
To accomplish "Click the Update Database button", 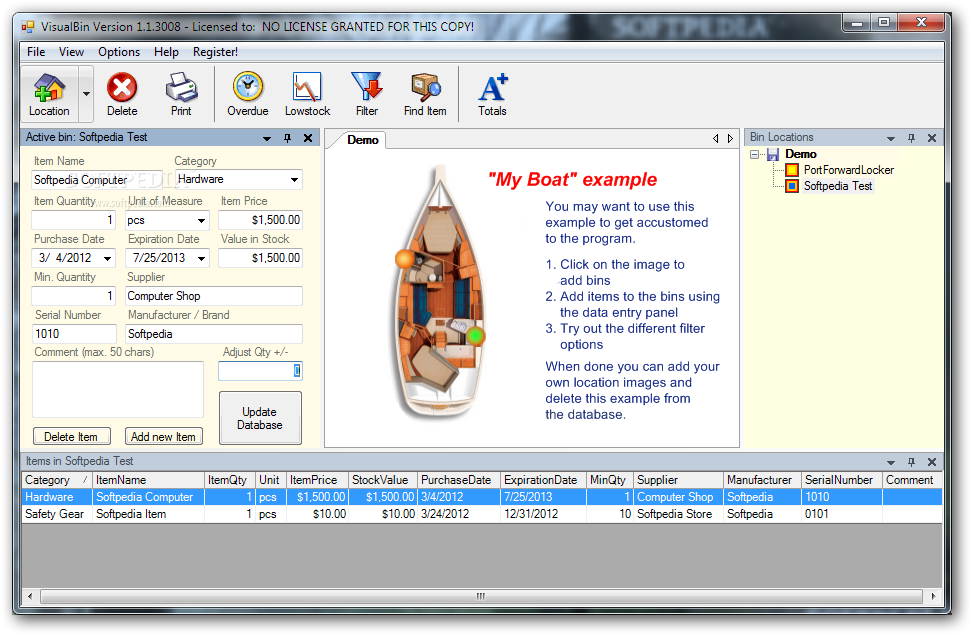I will click(260, 418).
